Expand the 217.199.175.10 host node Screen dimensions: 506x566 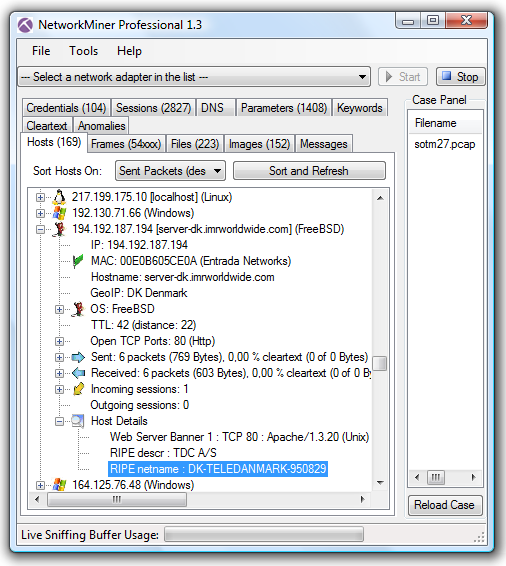click(40, 197)
